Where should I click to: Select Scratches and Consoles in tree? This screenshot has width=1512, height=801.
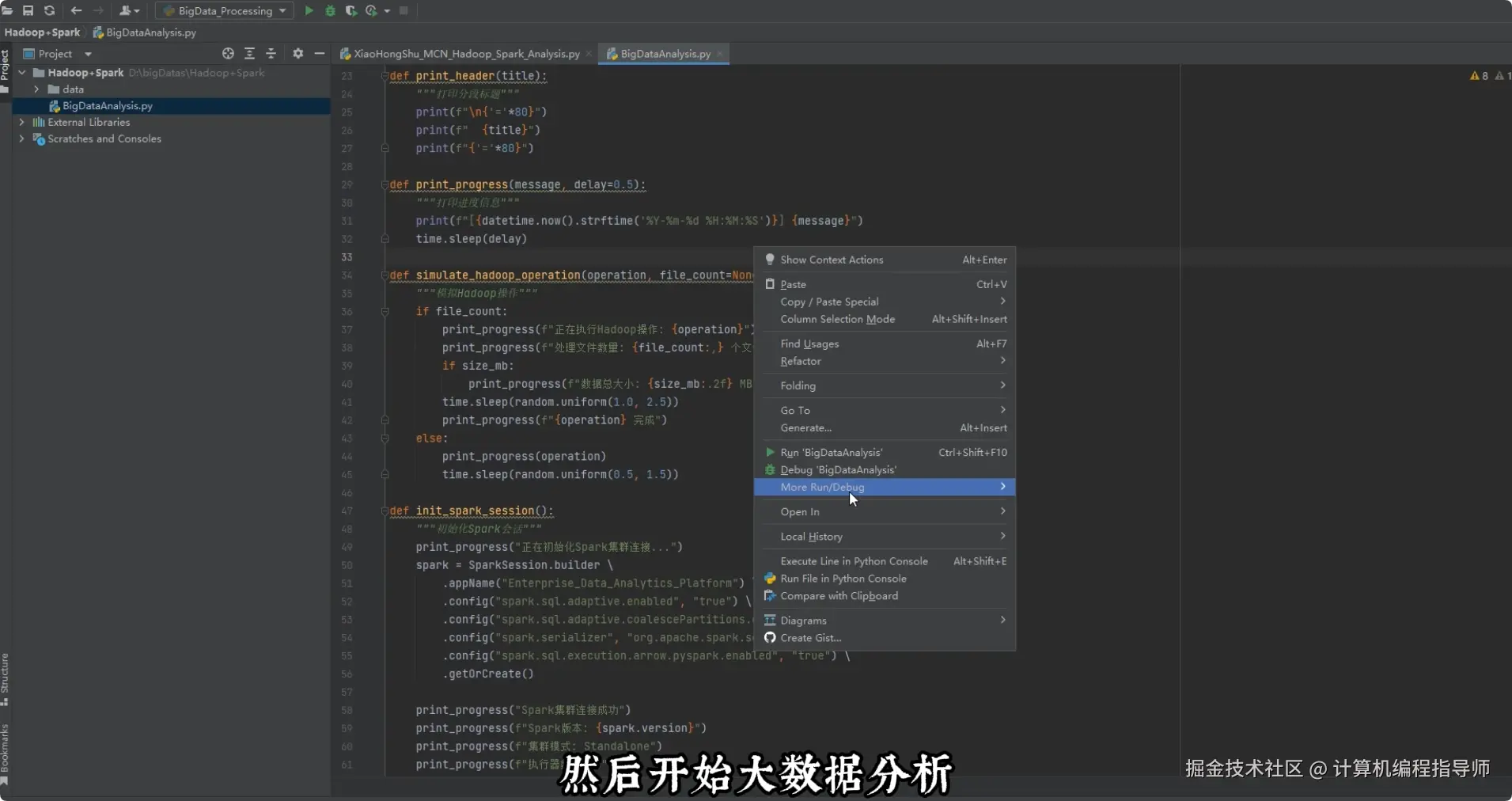104,139
